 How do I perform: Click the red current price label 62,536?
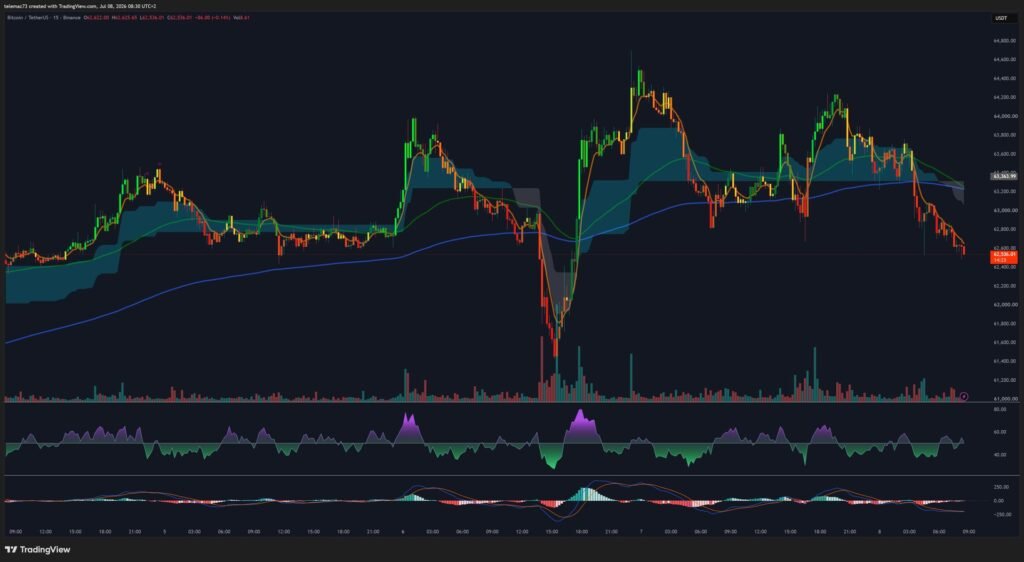pyautogui.click(x=1003, y=257)
